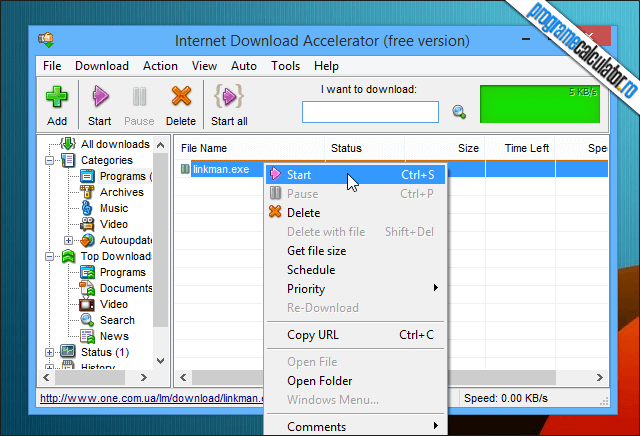
Task: Choose Copy URL in the context menu
Action: [x=355, y=335]
